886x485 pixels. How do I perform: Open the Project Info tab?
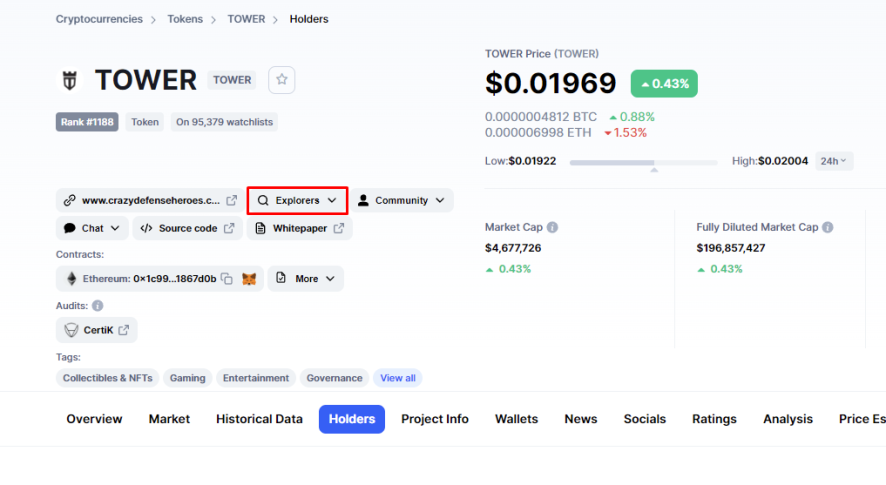[435, 419]
